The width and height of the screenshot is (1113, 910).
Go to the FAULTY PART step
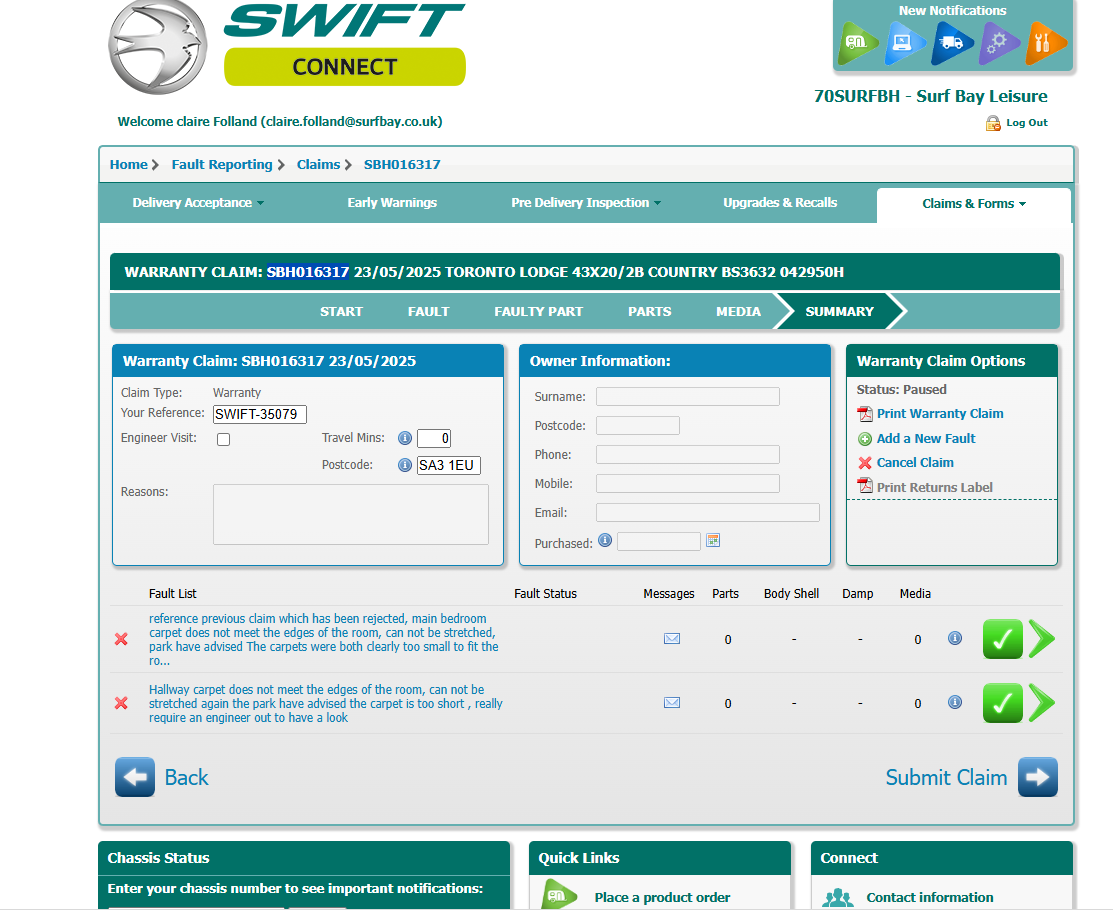538,312
